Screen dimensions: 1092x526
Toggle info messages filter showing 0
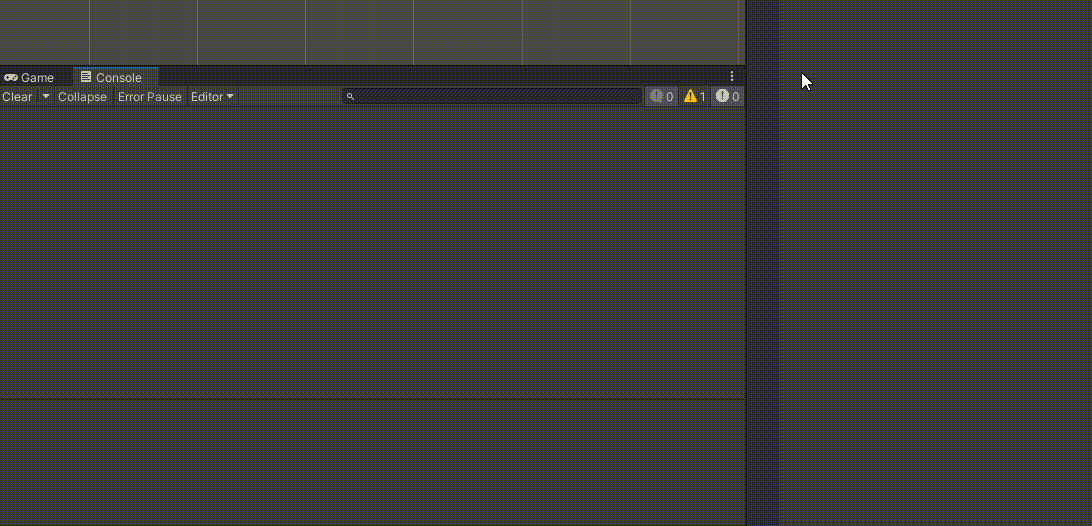662,97
